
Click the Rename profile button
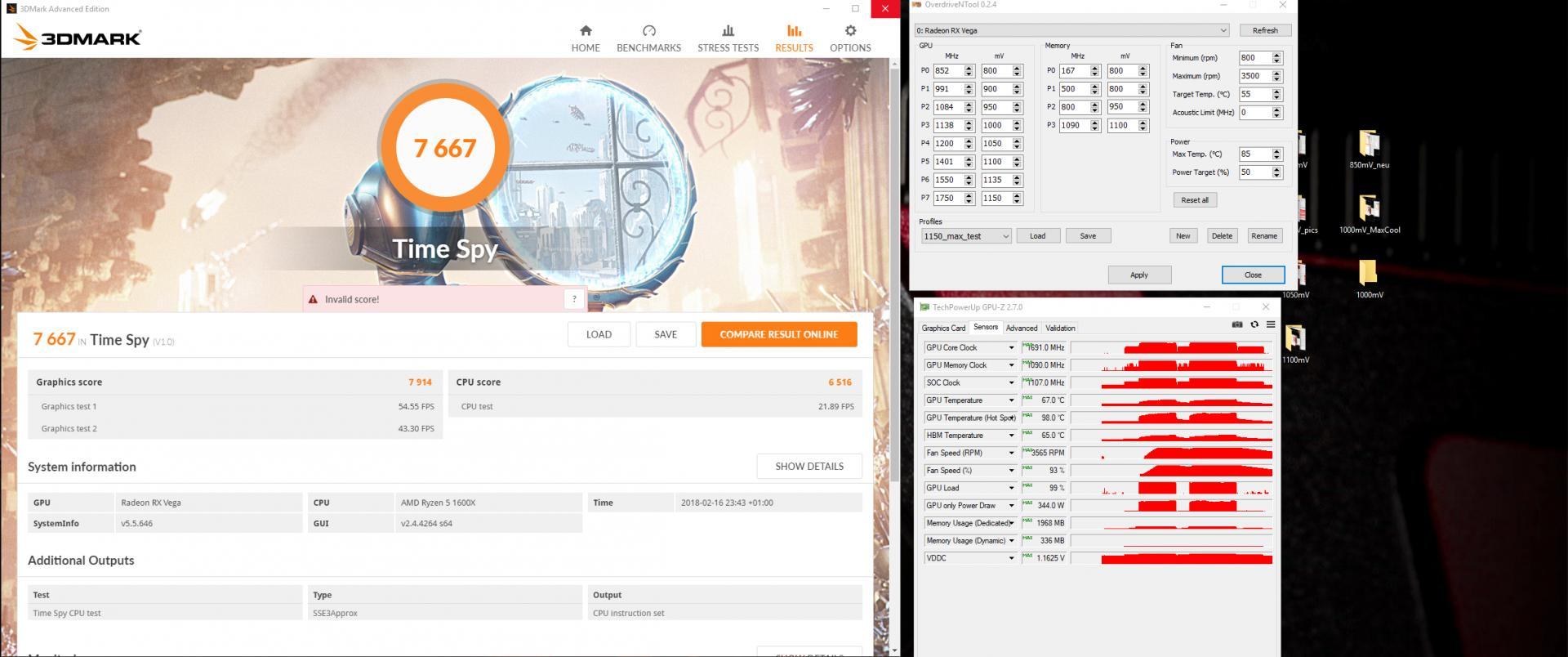pos(1264,235)
